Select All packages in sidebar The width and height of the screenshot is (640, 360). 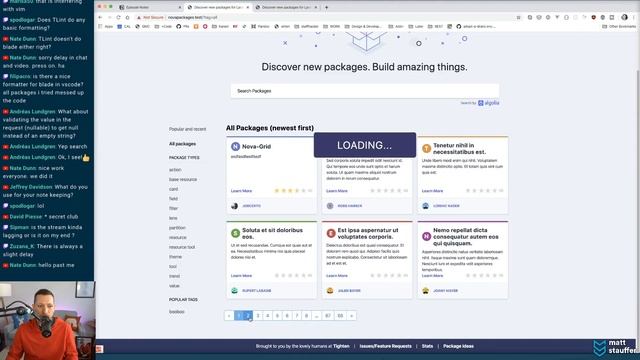(x=182, y=144)
